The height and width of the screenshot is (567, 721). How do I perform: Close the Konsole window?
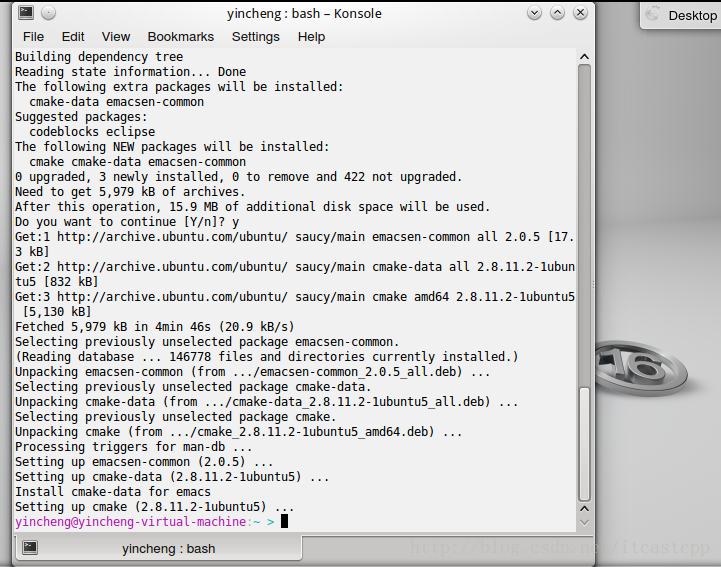pos(580,13)
